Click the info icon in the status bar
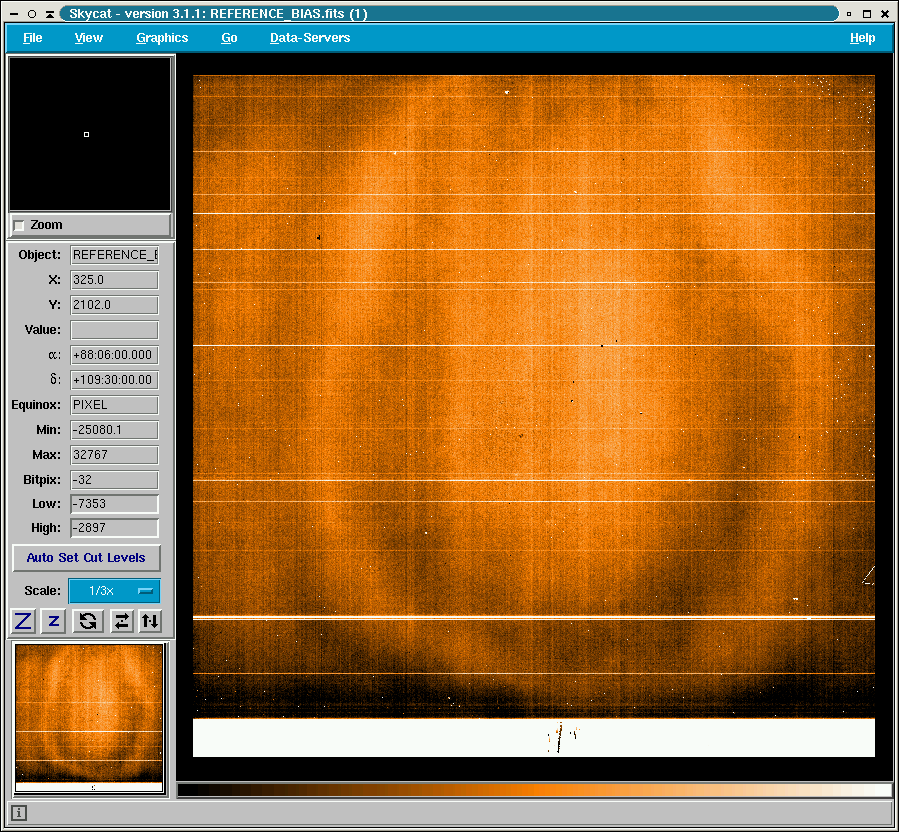This screenshot has height=832, width=899. (x=19, y=813)
